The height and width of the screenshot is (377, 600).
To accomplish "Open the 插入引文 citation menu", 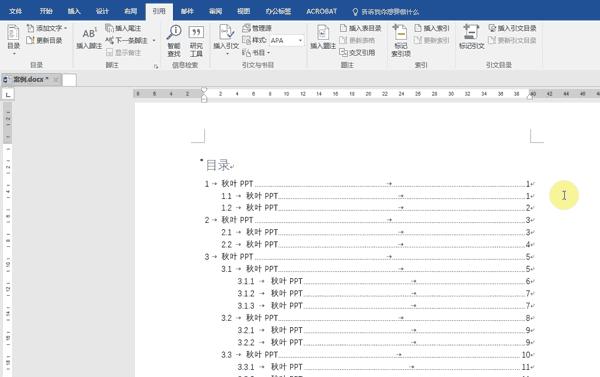I will point(226,40).
